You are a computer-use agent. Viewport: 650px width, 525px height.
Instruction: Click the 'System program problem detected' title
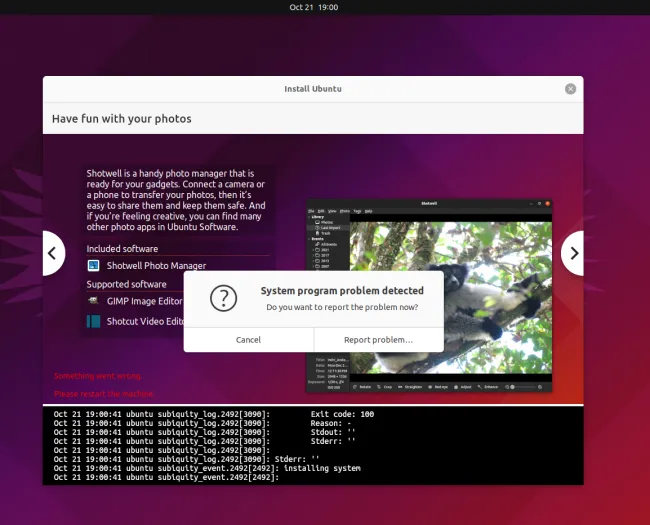(x=342, y=291)
